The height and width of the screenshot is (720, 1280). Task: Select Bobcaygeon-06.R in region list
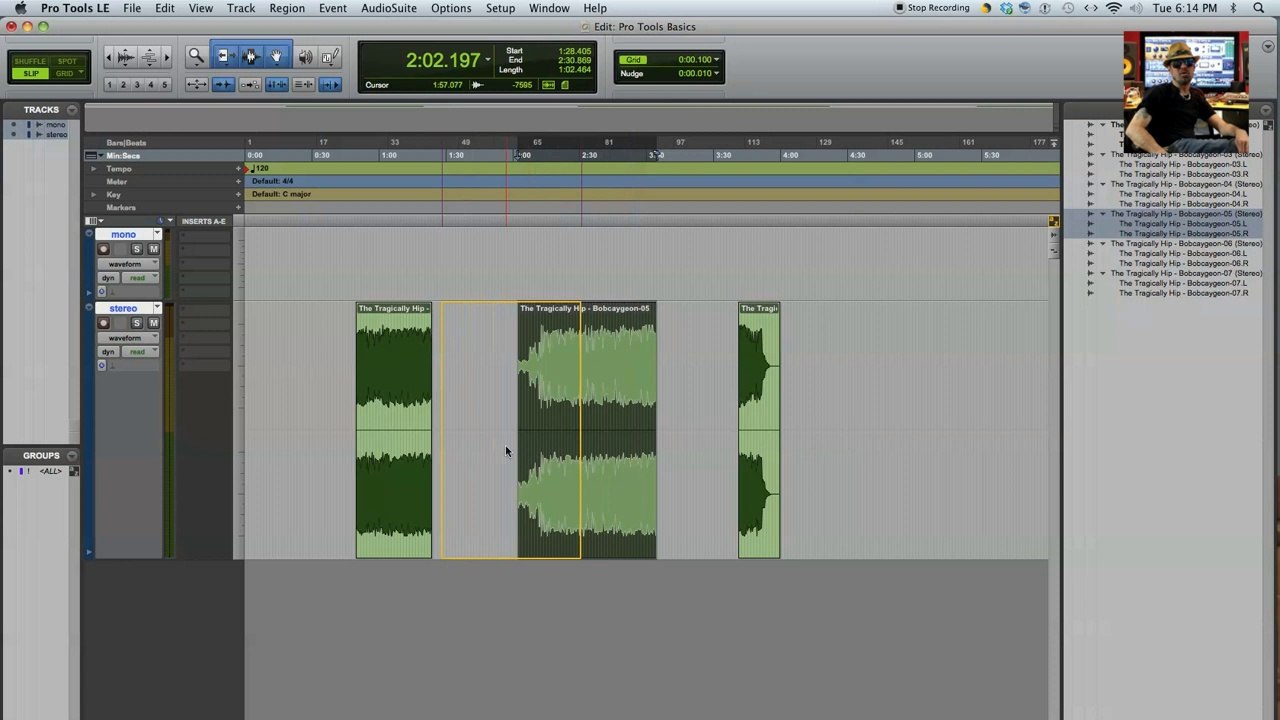pyautogui.click(x=1183, y=263)
